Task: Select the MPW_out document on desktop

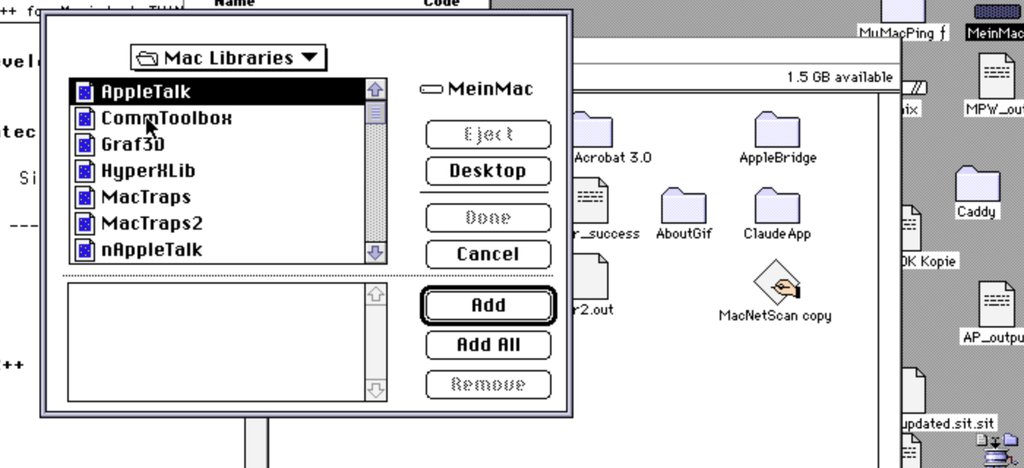Action: point(996,76)
